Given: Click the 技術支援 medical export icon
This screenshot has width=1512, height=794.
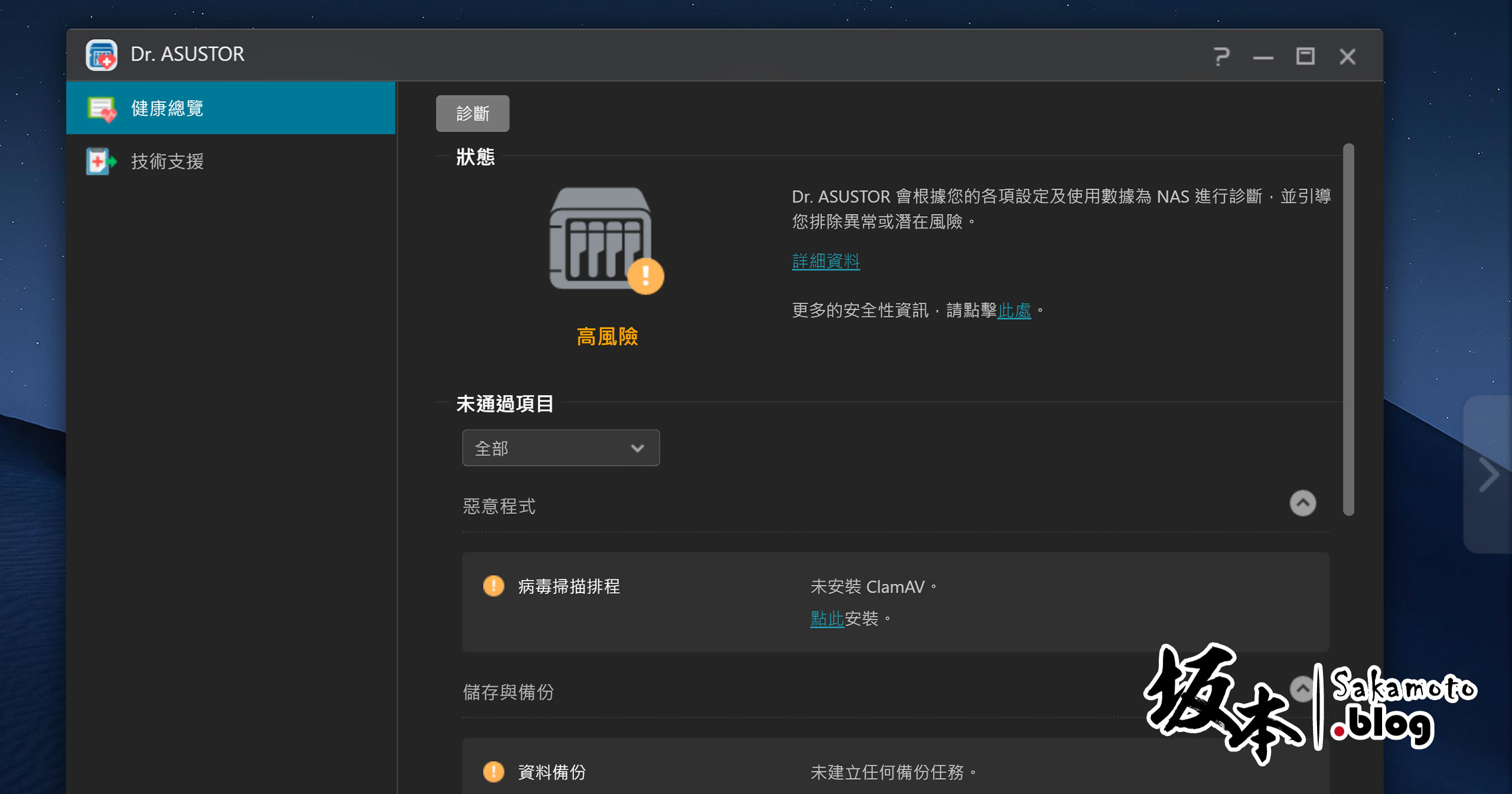Looking at the screenshot, I should [101, 161].
